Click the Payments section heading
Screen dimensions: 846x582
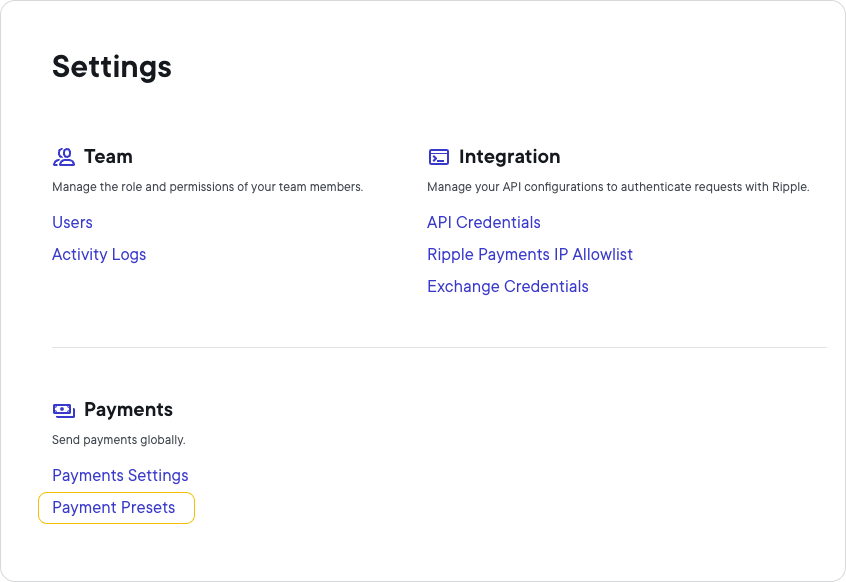[128, 409]
